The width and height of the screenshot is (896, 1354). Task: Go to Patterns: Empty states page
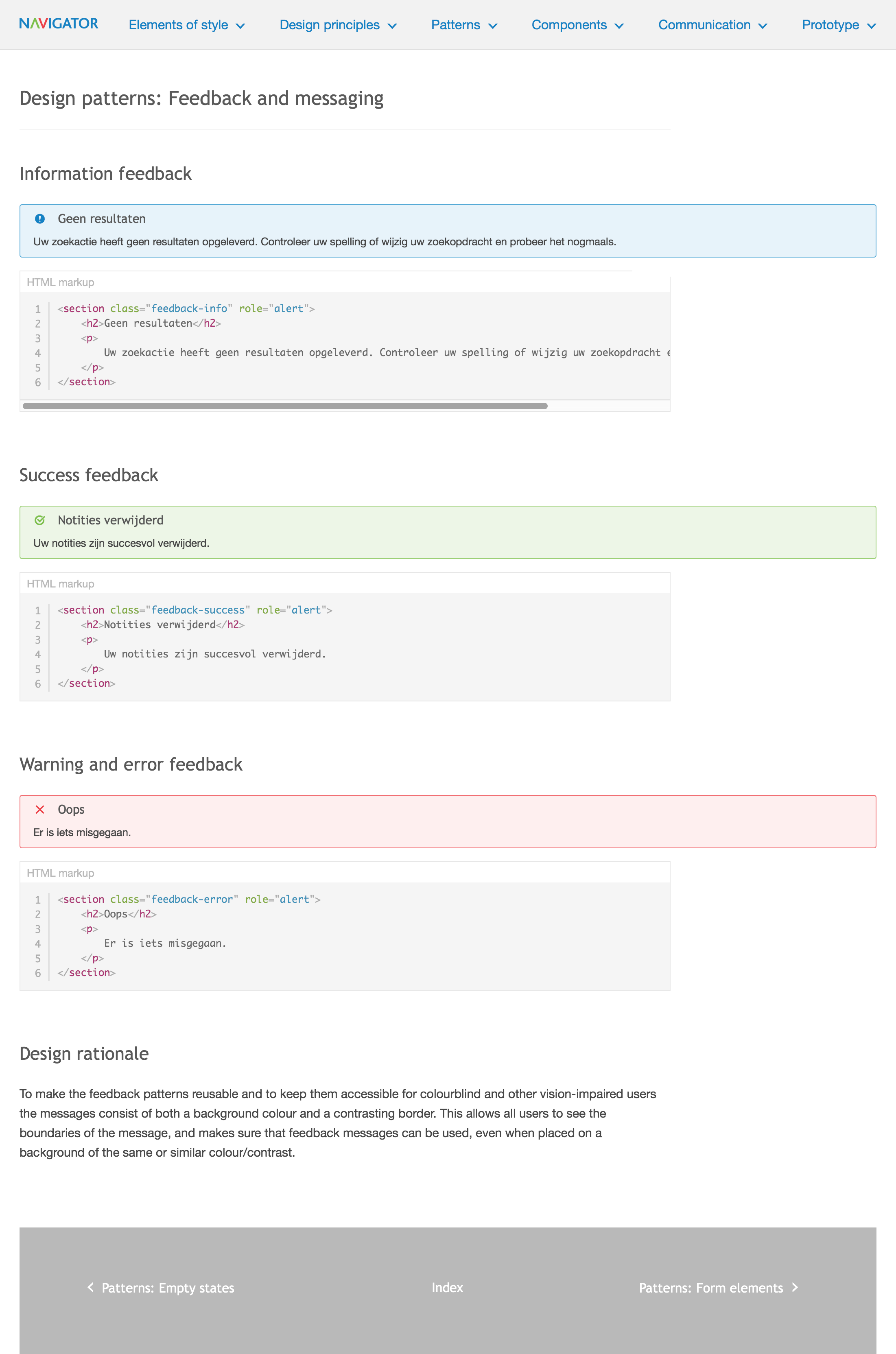[x=168, y=1288]
